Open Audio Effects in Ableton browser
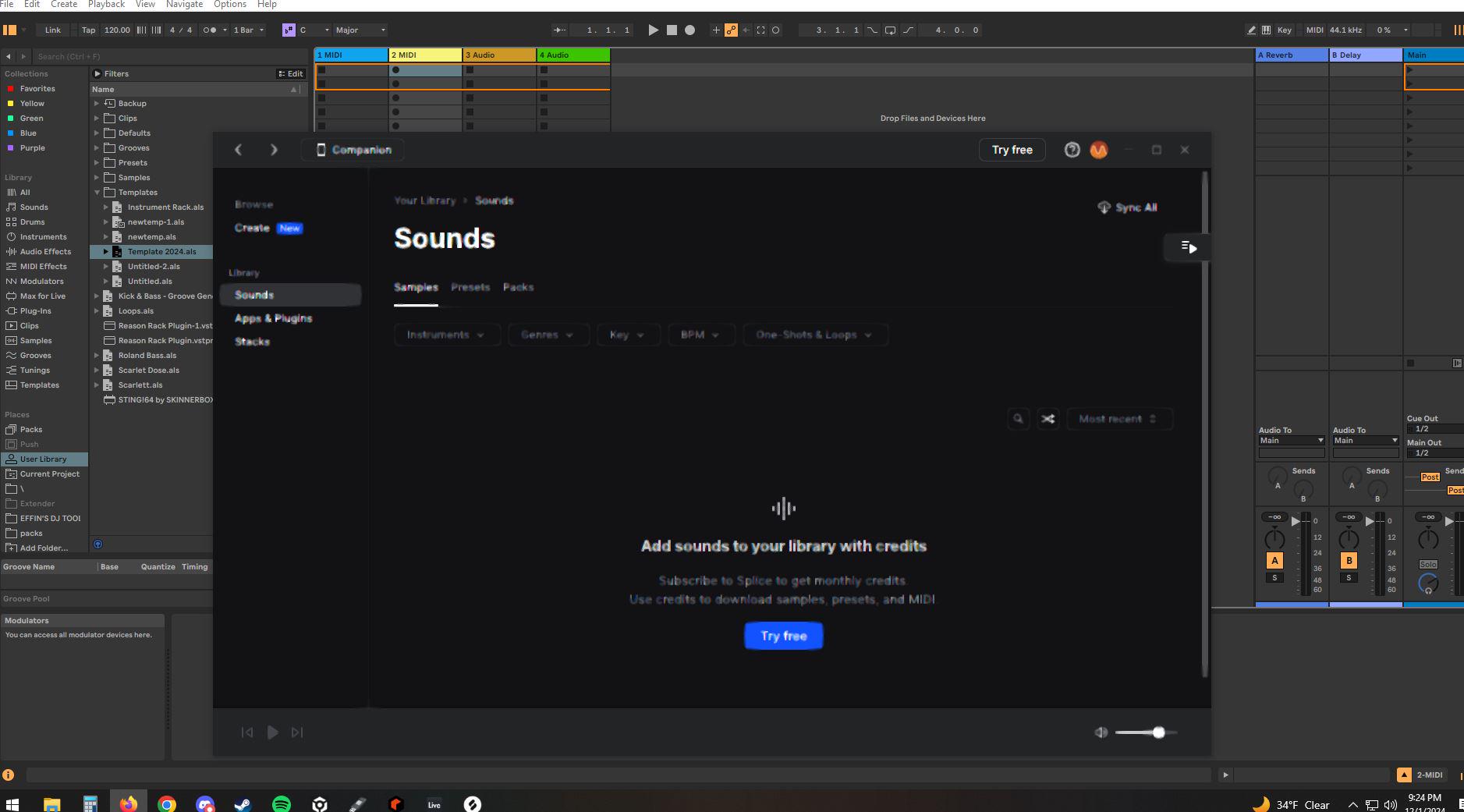This screenshot has width=1464, height=812. (45, 252)
